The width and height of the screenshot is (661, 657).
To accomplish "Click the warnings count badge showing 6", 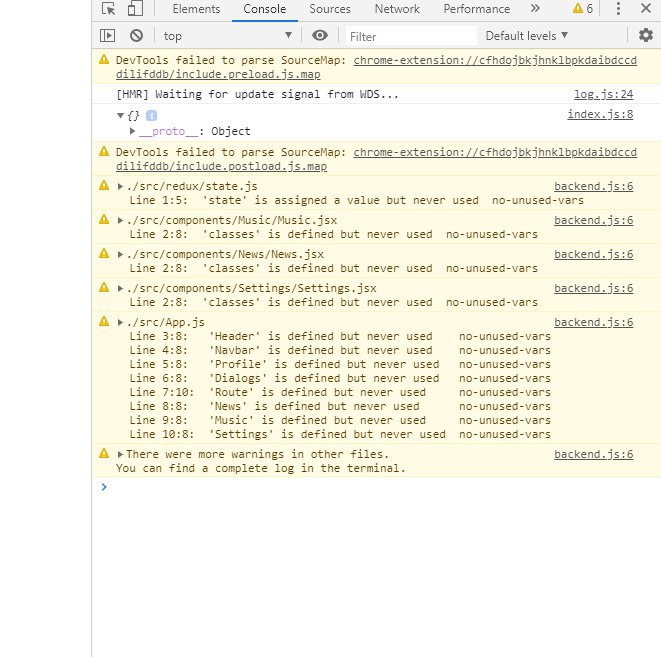I will tap(583, 8).
